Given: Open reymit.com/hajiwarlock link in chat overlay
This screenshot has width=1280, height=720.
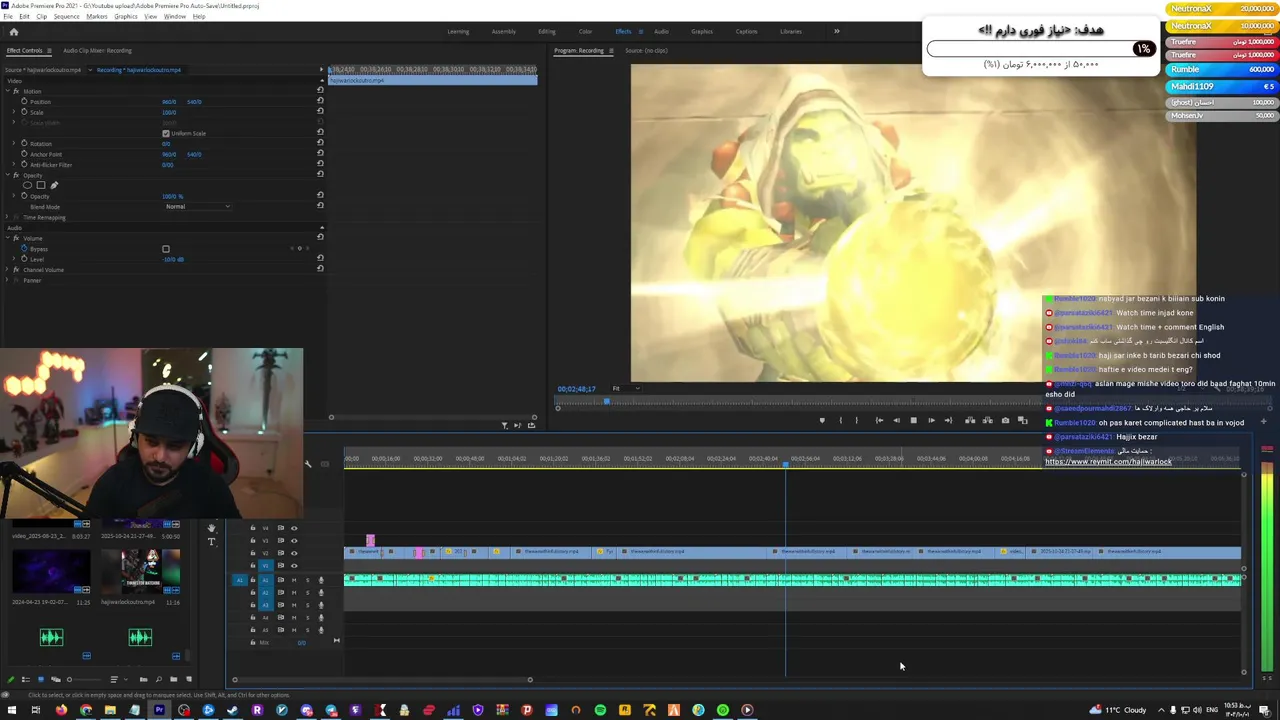Looking at the screenshot, I should (1108, 462).
